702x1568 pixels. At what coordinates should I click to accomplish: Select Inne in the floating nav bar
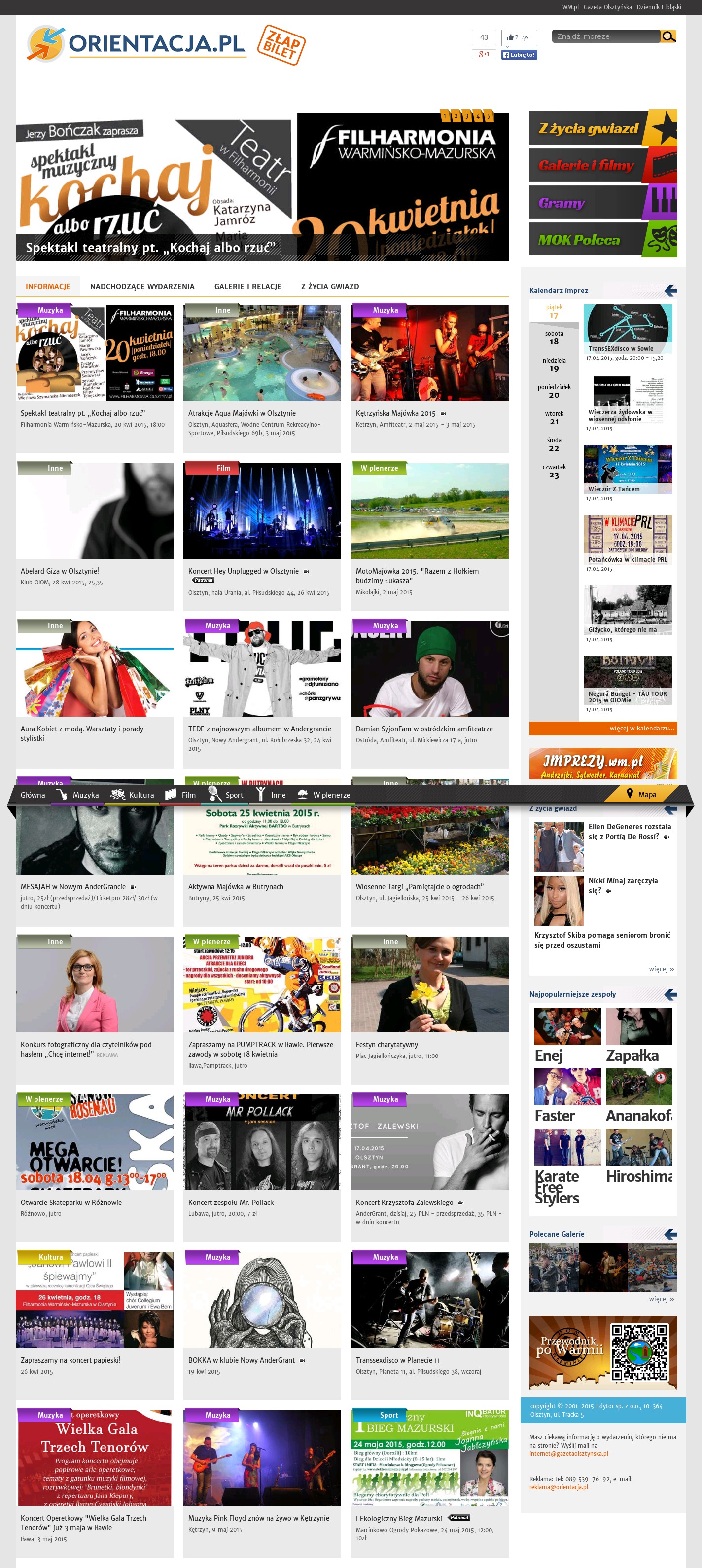point(271,795)
